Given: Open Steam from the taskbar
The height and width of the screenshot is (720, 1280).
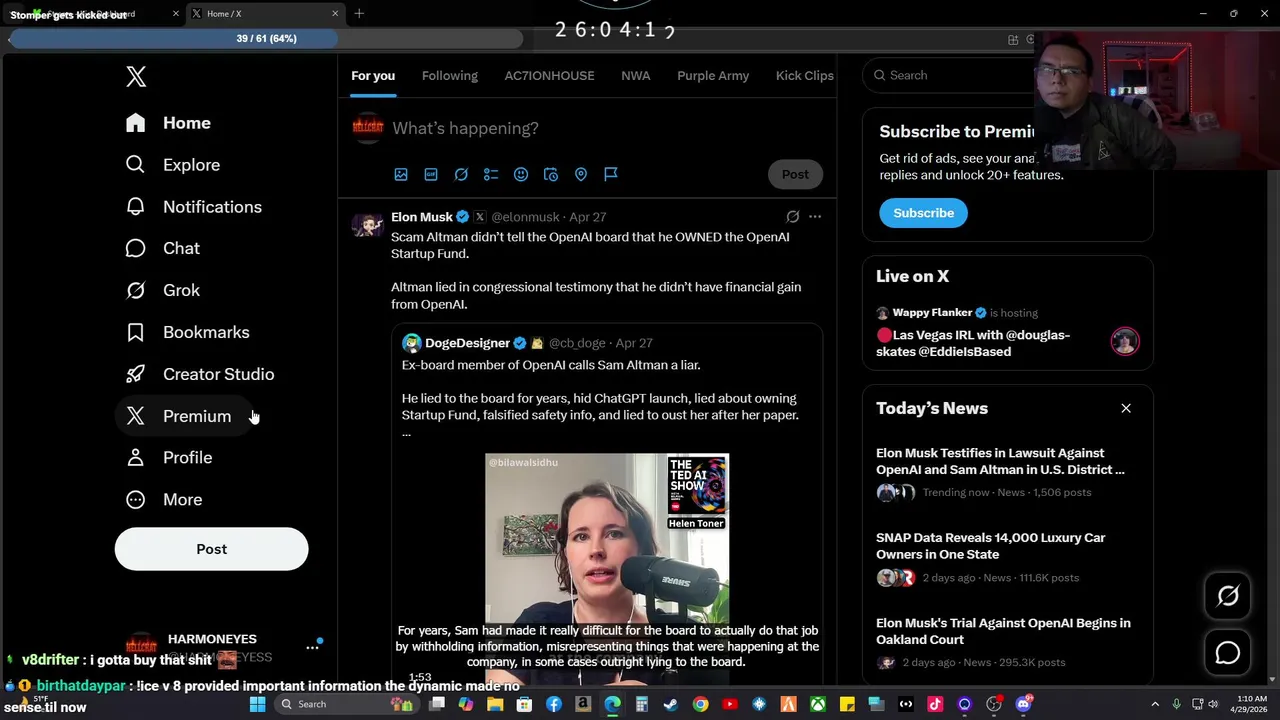Looking at the screenshot, I should (670, 704).
